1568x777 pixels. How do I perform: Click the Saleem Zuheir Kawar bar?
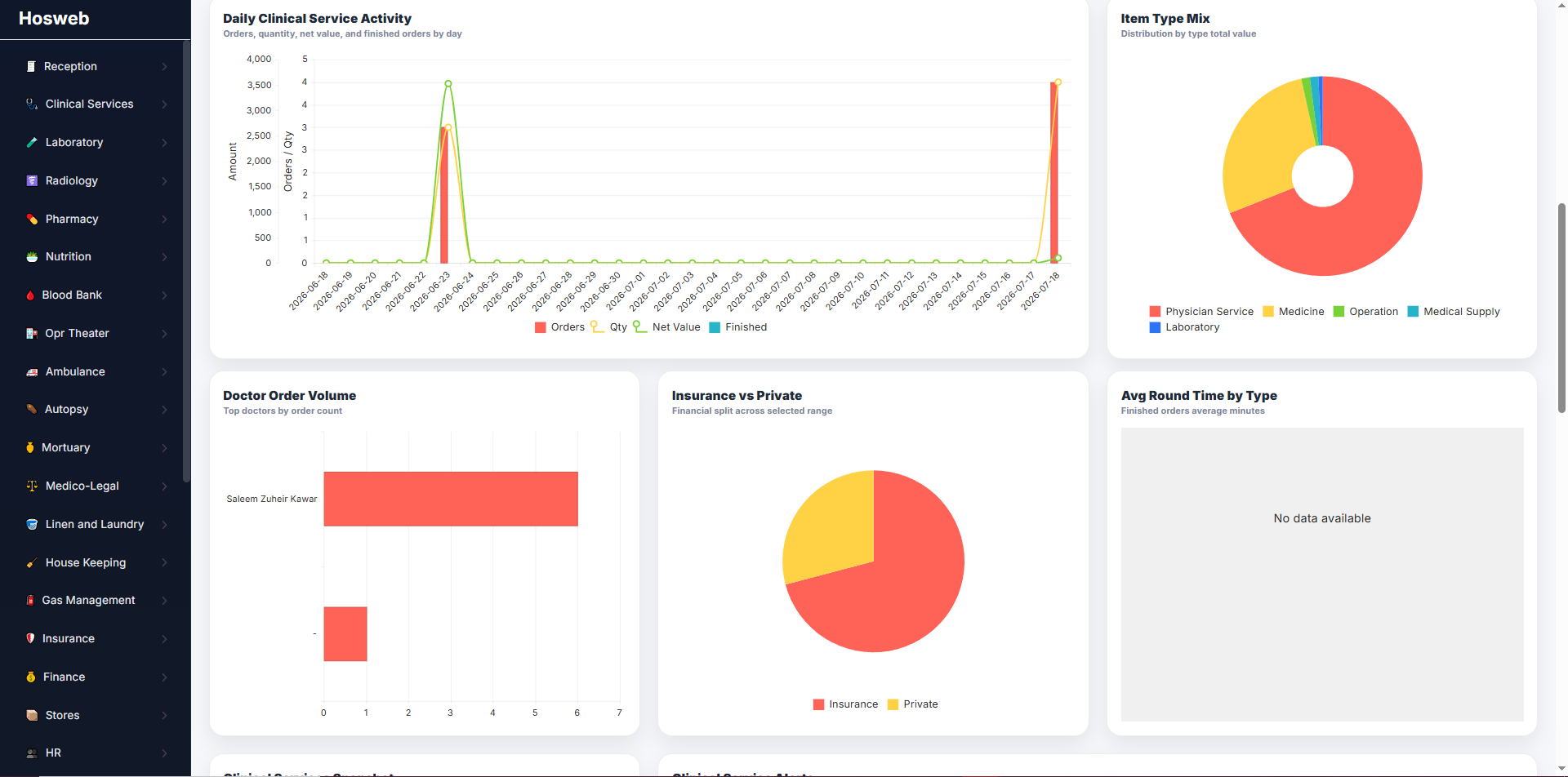pyautogui.click(x=451, y=499)
